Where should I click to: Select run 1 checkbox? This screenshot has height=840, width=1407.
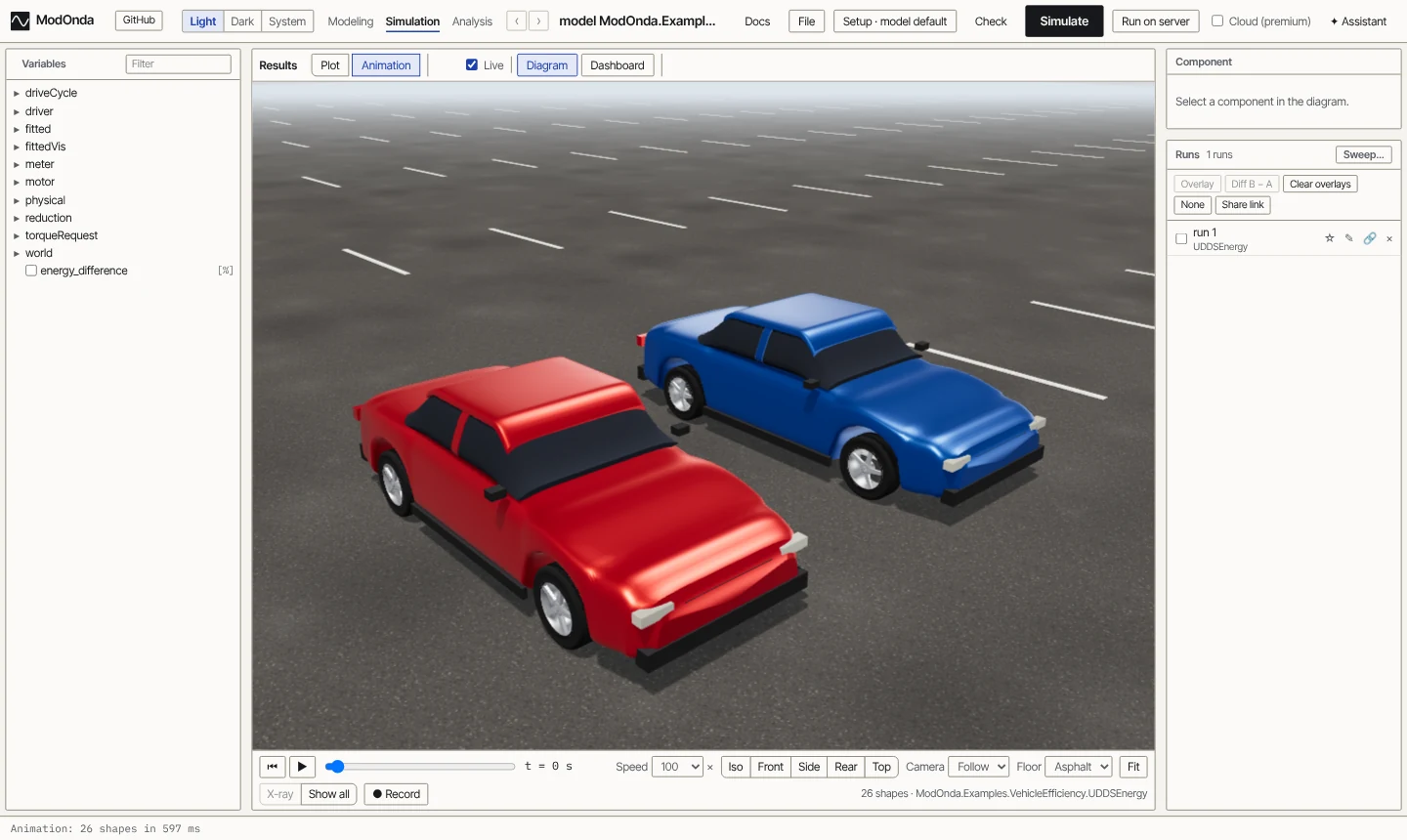tap(1181, 238)
